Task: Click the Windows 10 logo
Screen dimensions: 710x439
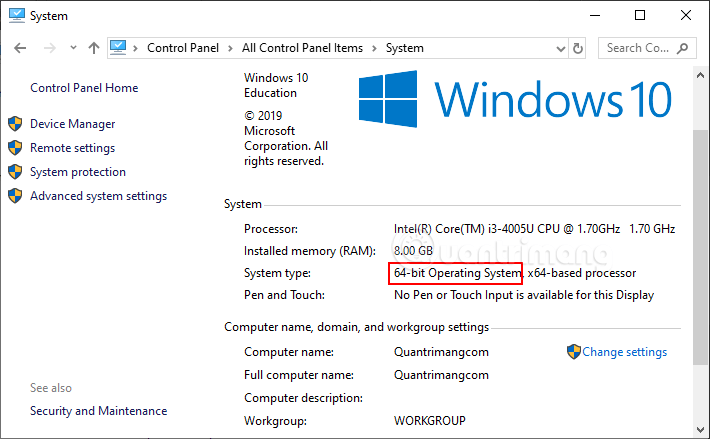Action: pyautogui.click(x=515, y=99)
